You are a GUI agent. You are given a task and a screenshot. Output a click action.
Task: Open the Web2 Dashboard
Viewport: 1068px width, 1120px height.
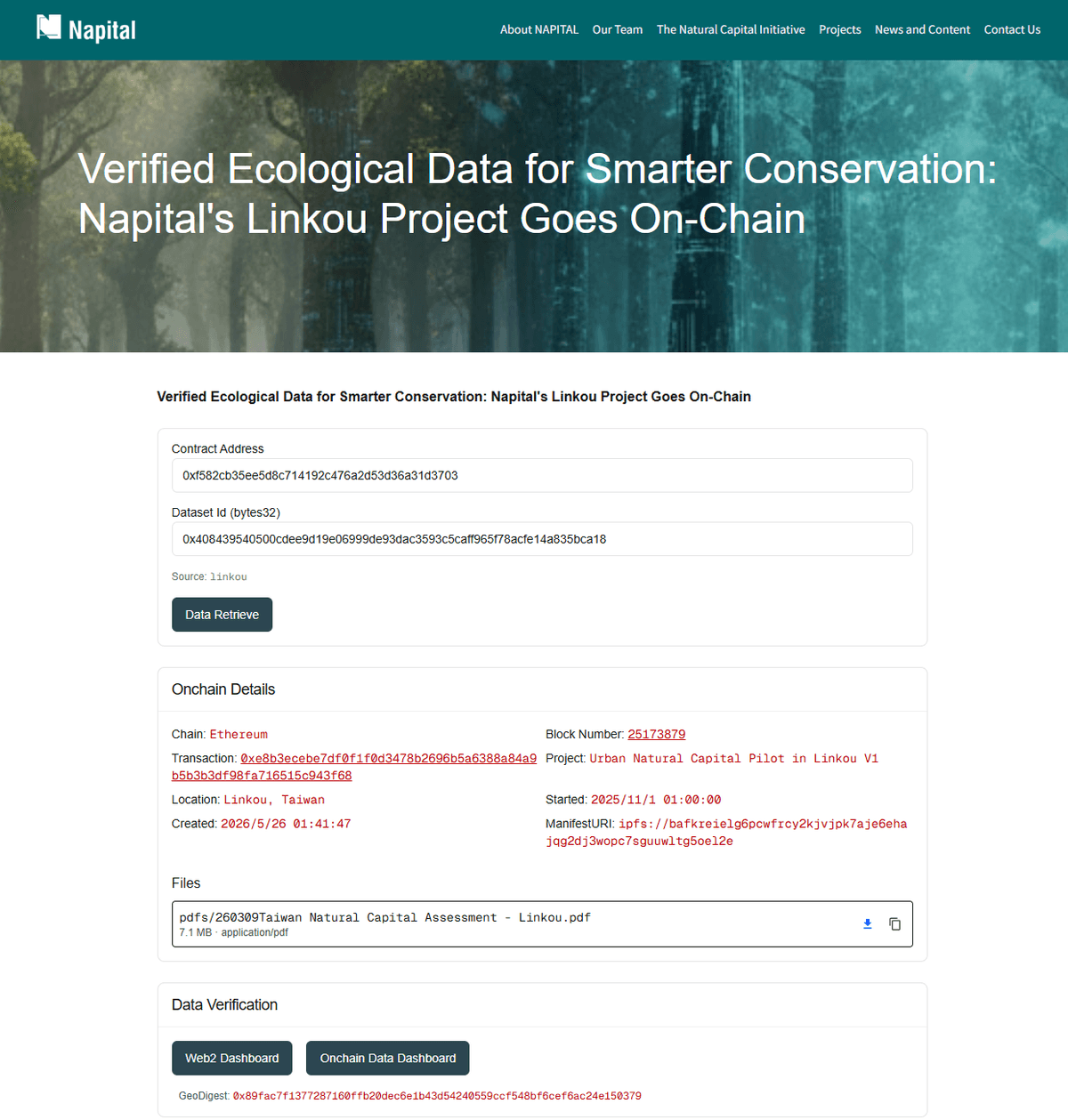point(231,1058)
